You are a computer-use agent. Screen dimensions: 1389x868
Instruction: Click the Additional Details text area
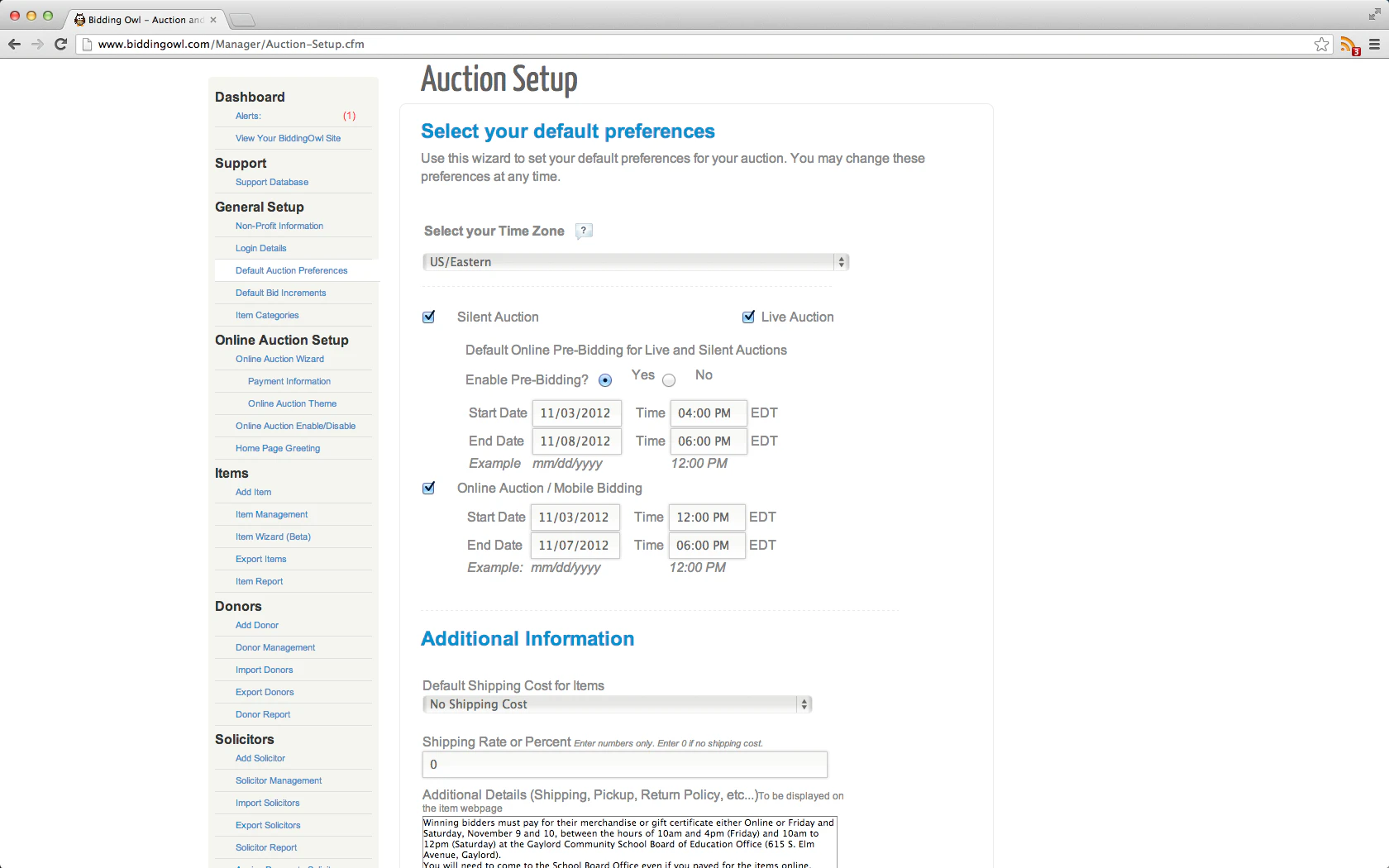click(630, 842)
